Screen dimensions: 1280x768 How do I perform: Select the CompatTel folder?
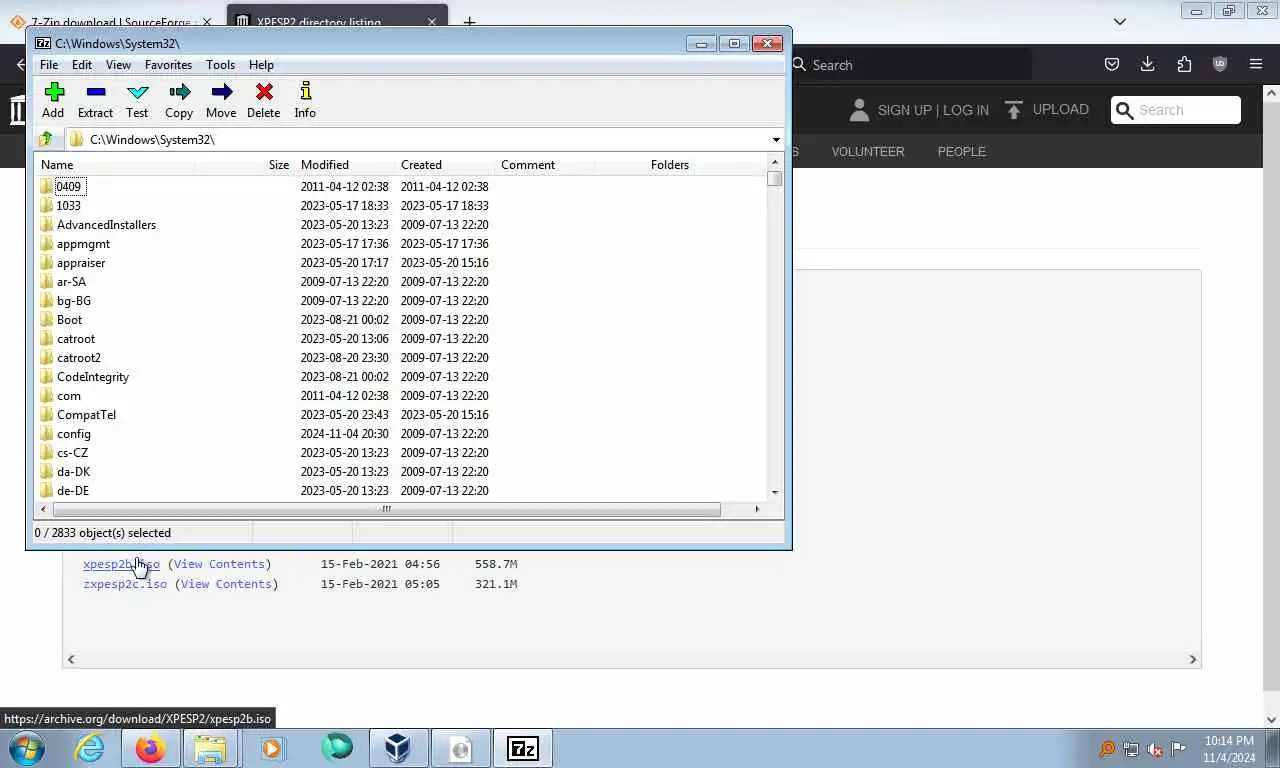[86, 415]
